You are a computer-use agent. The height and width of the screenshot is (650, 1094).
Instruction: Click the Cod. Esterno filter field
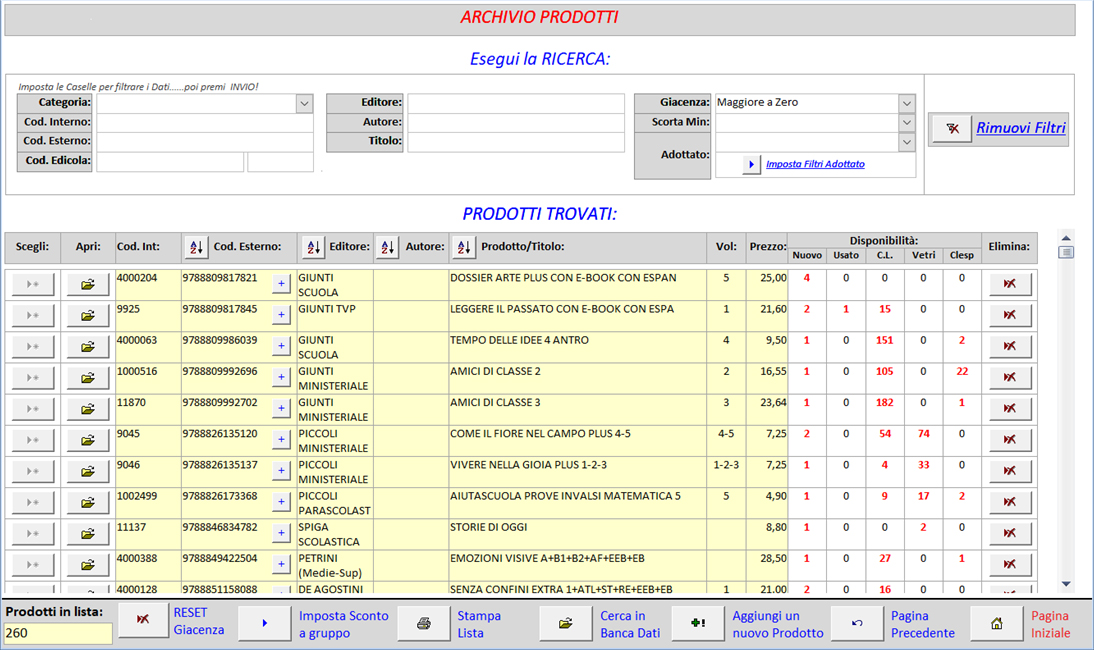click(x=205, y=142)
